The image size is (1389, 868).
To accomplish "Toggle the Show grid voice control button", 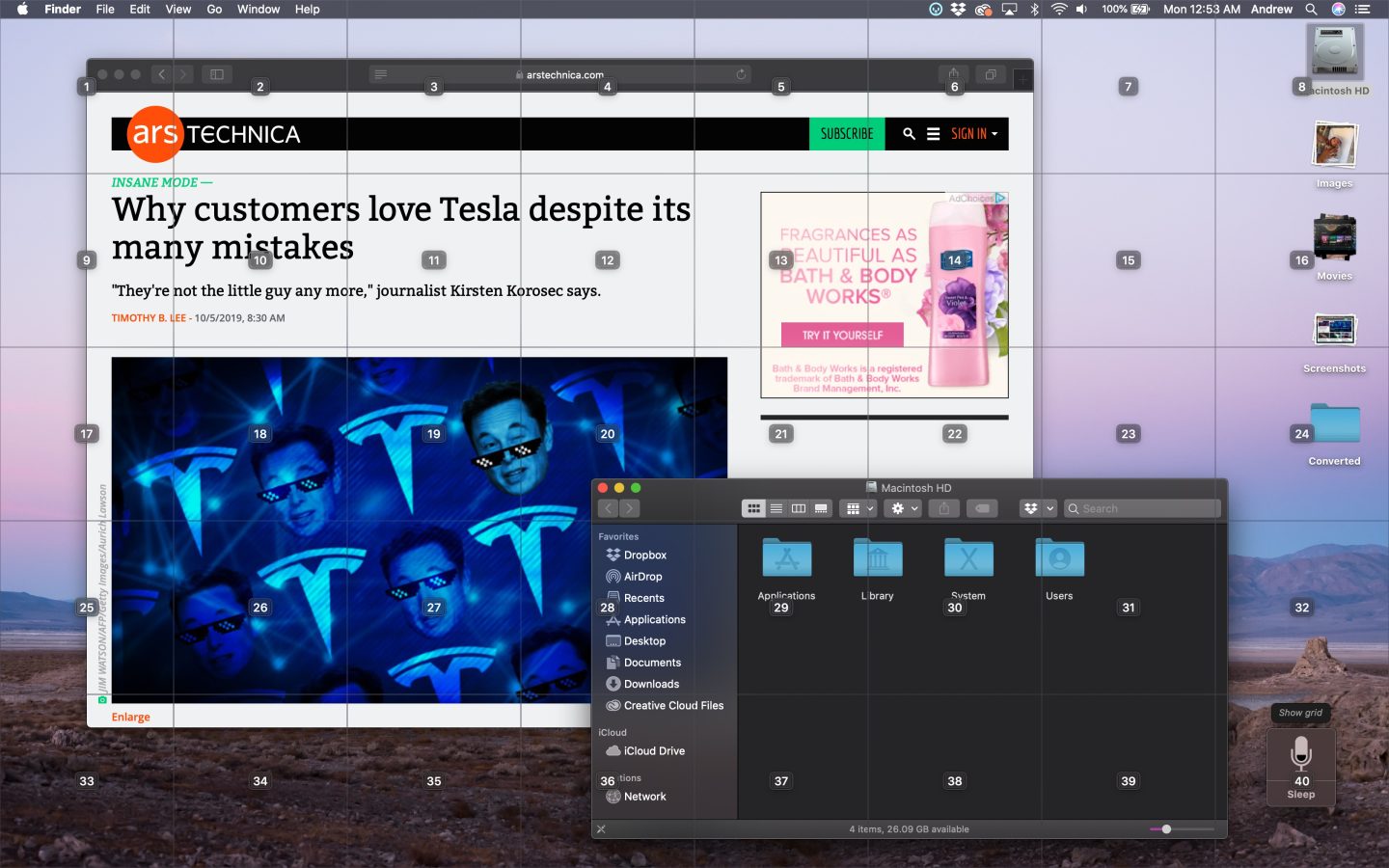I will (1300, 713).
